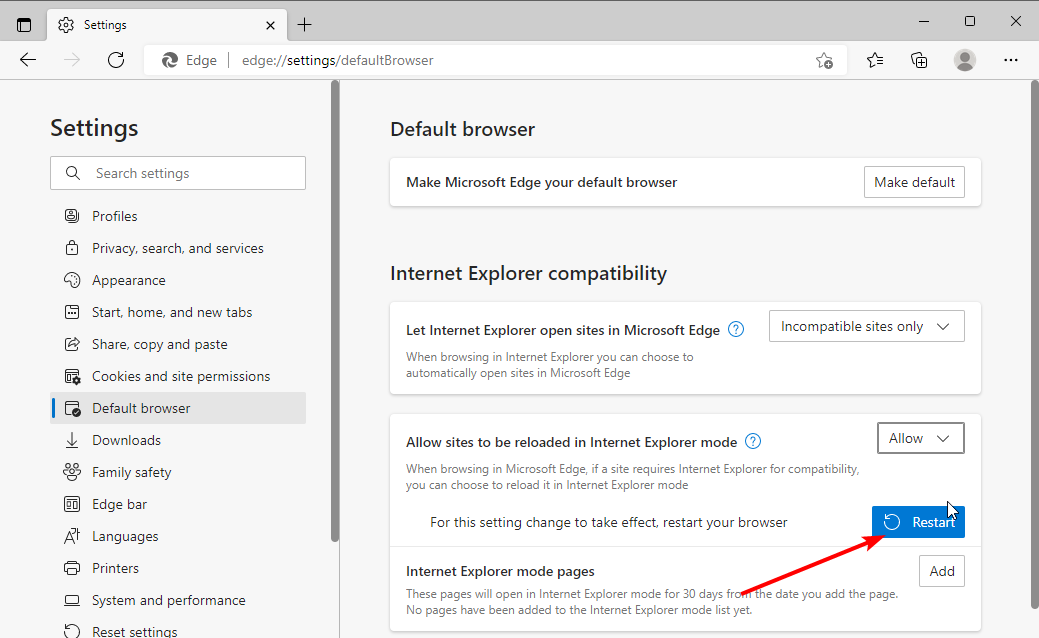Image resolution: width=1039 pixels, height=638 pixels.
Task: Add an Internet Explorer mode page
Action: [942, 571]
